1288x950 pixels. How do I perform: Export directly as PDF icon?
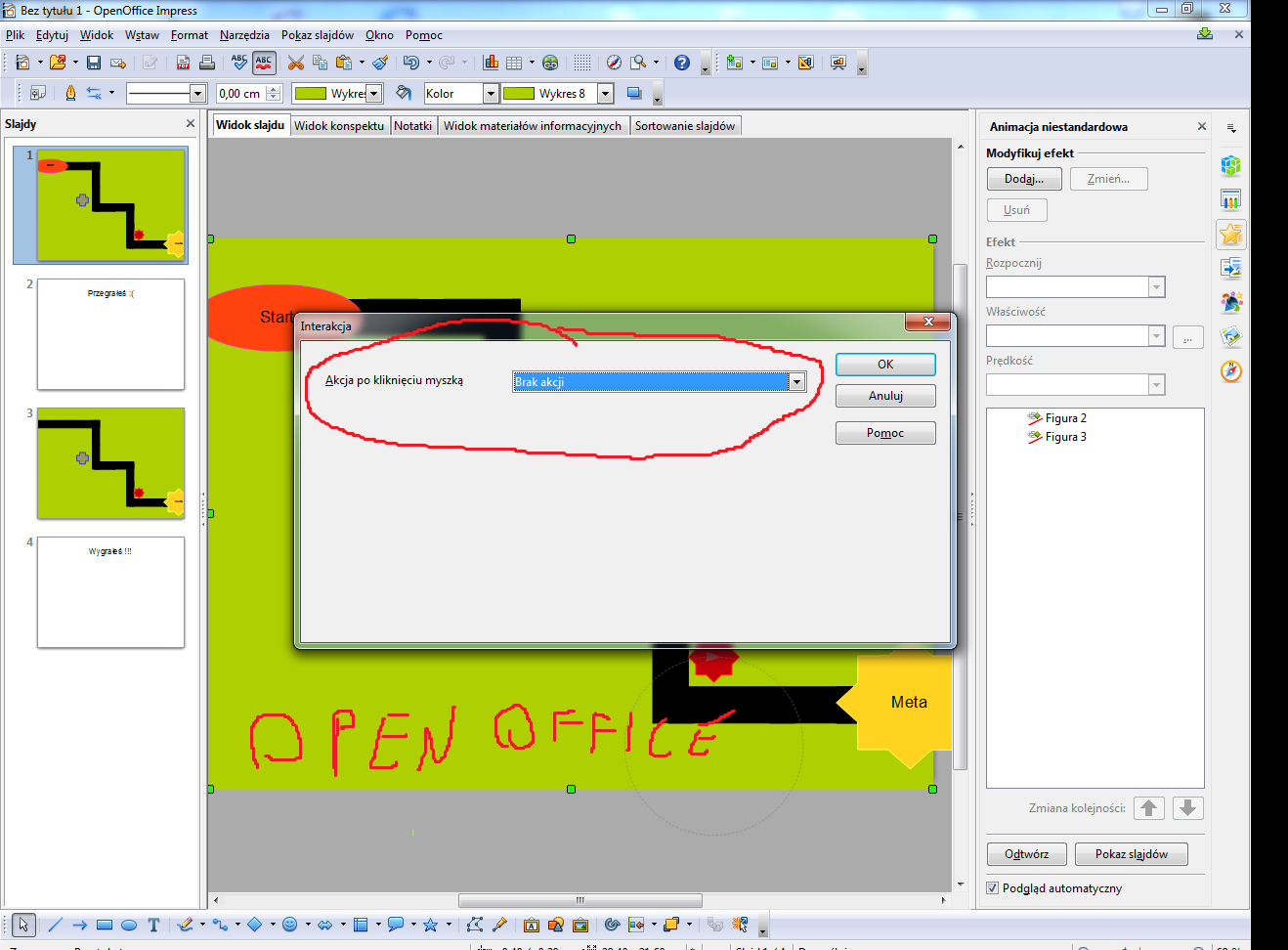pos(183,63)
